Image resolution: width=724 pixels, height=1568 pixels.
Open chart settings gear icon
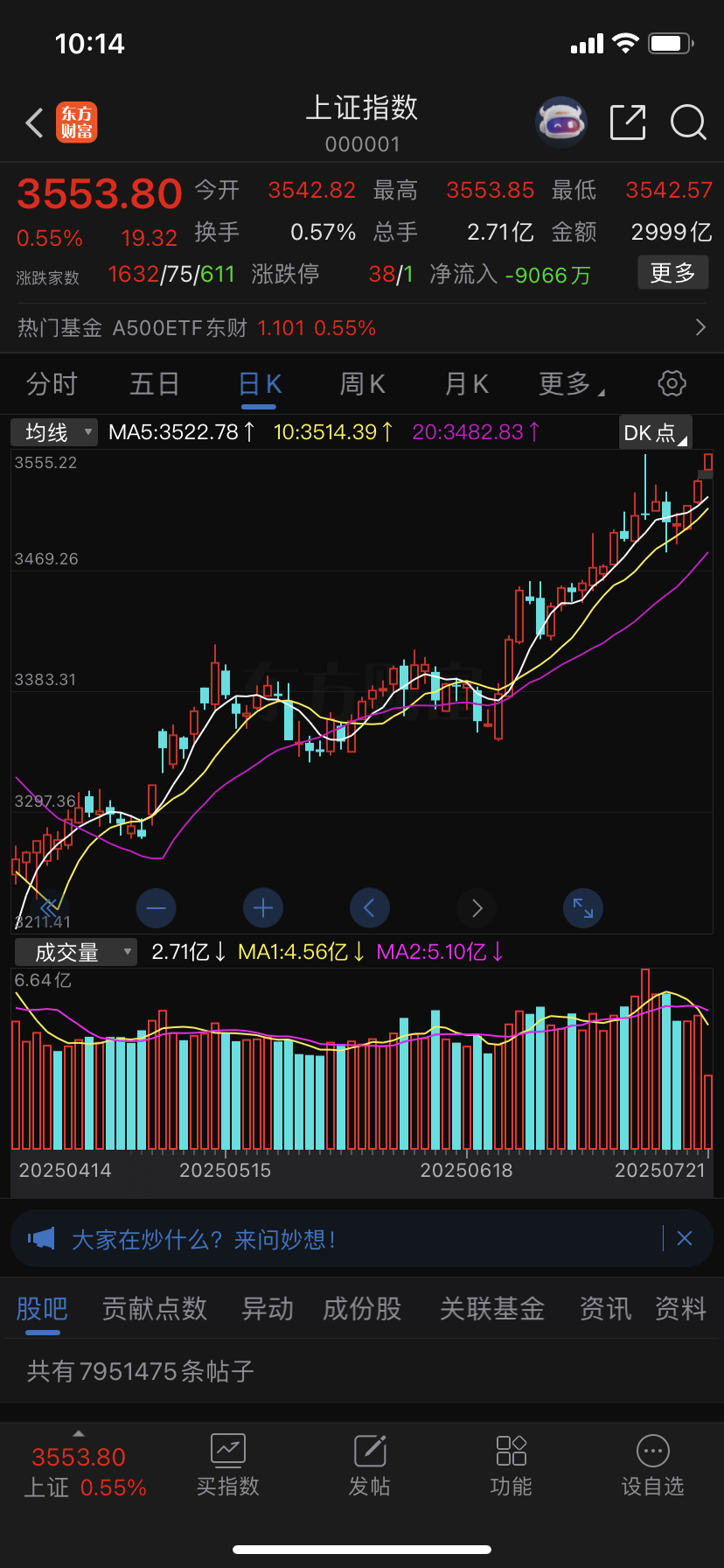point(672,383)
